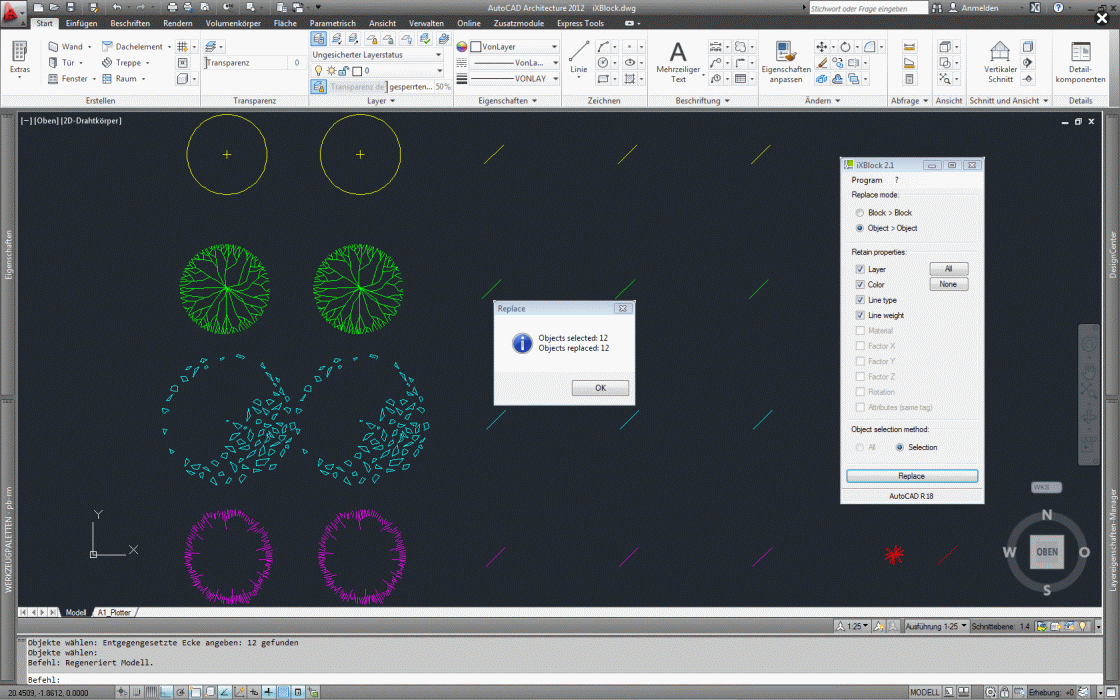The height and width of the screenshot is (700, 1120).
Task: Switch to the Rendern ribbon tab
Action: 178,24
